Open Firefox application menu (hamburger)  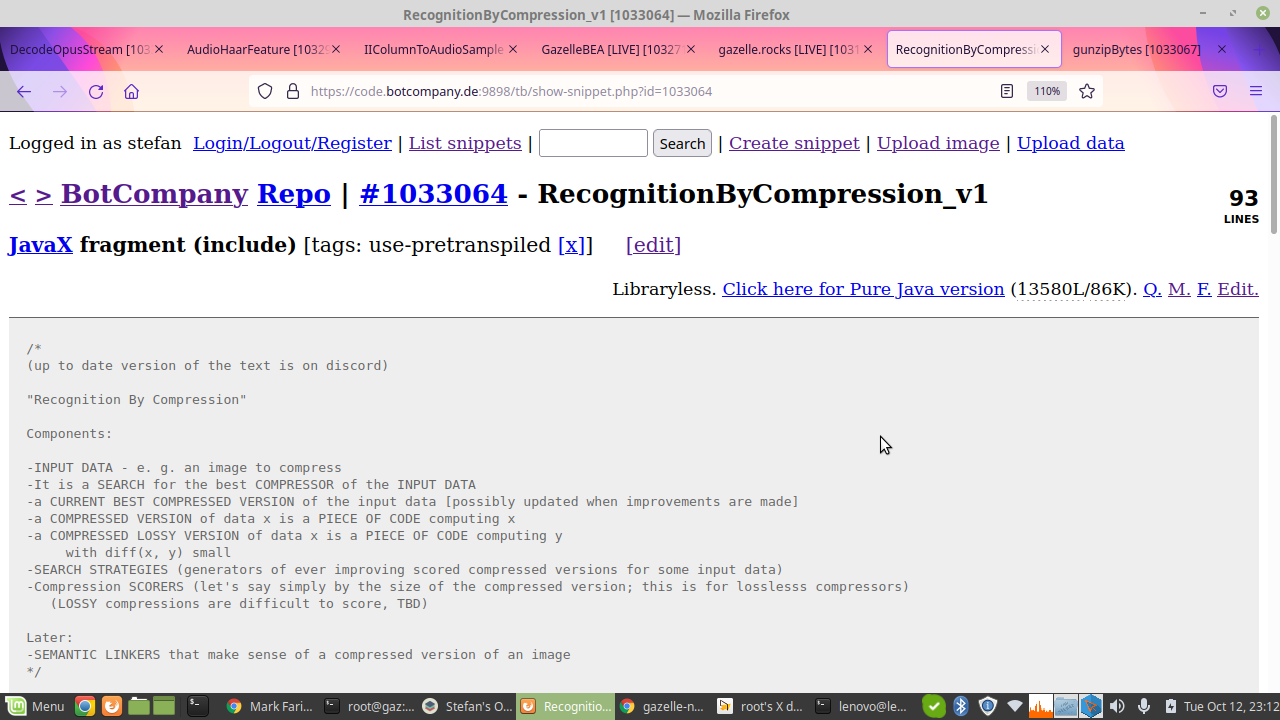point(1256,91)
